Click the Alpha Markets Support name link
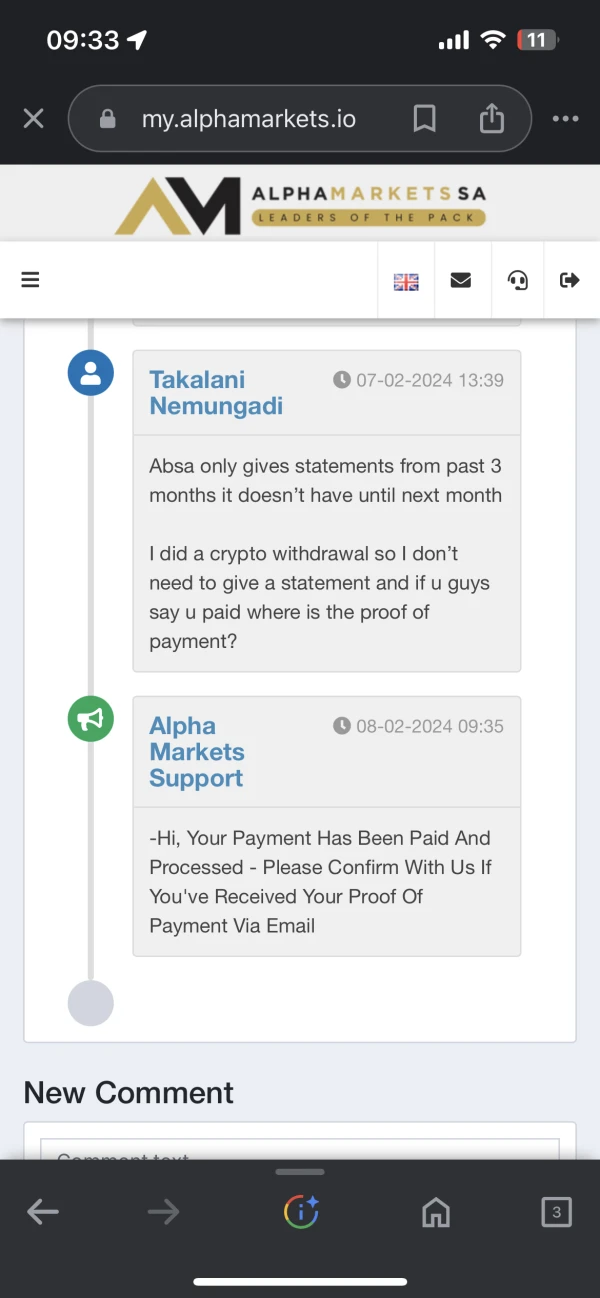600x1298 pixels. pos(196,752)
